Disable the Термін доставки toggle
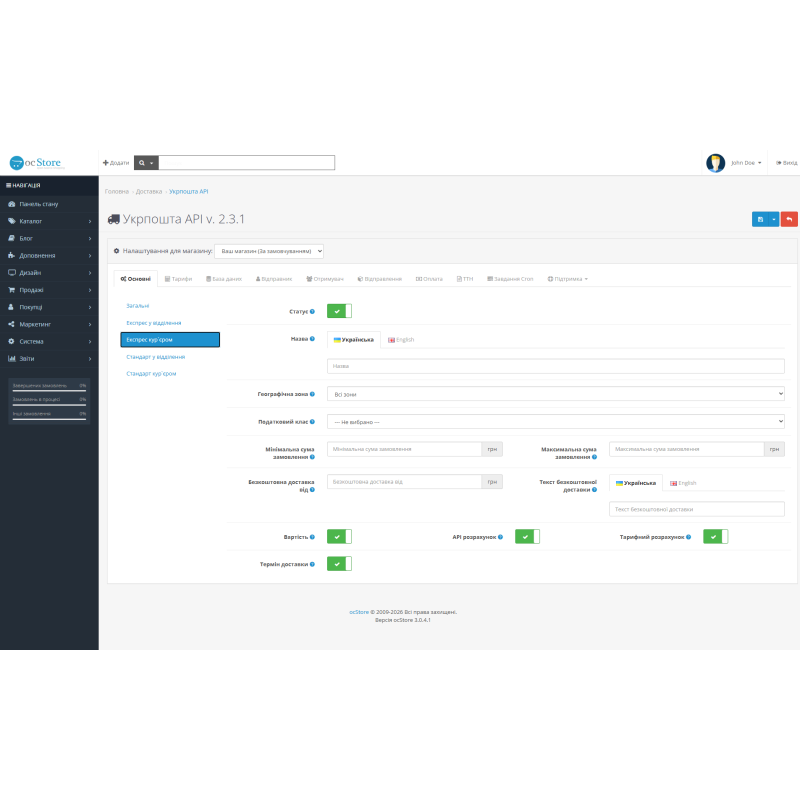 click(x=339, y=564)
